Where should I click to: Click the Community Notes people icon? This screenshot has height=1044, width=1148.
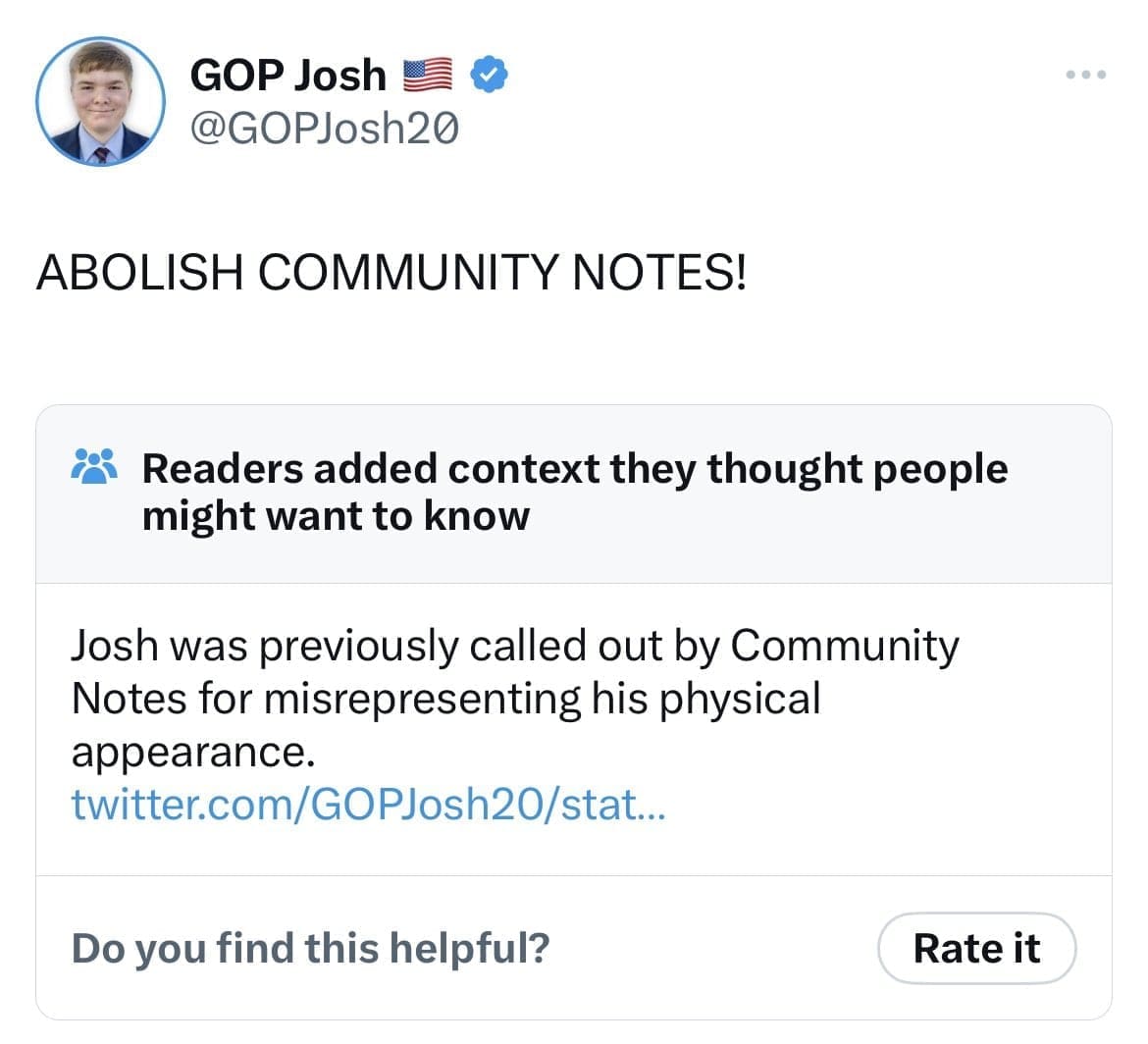click(94, 468)
